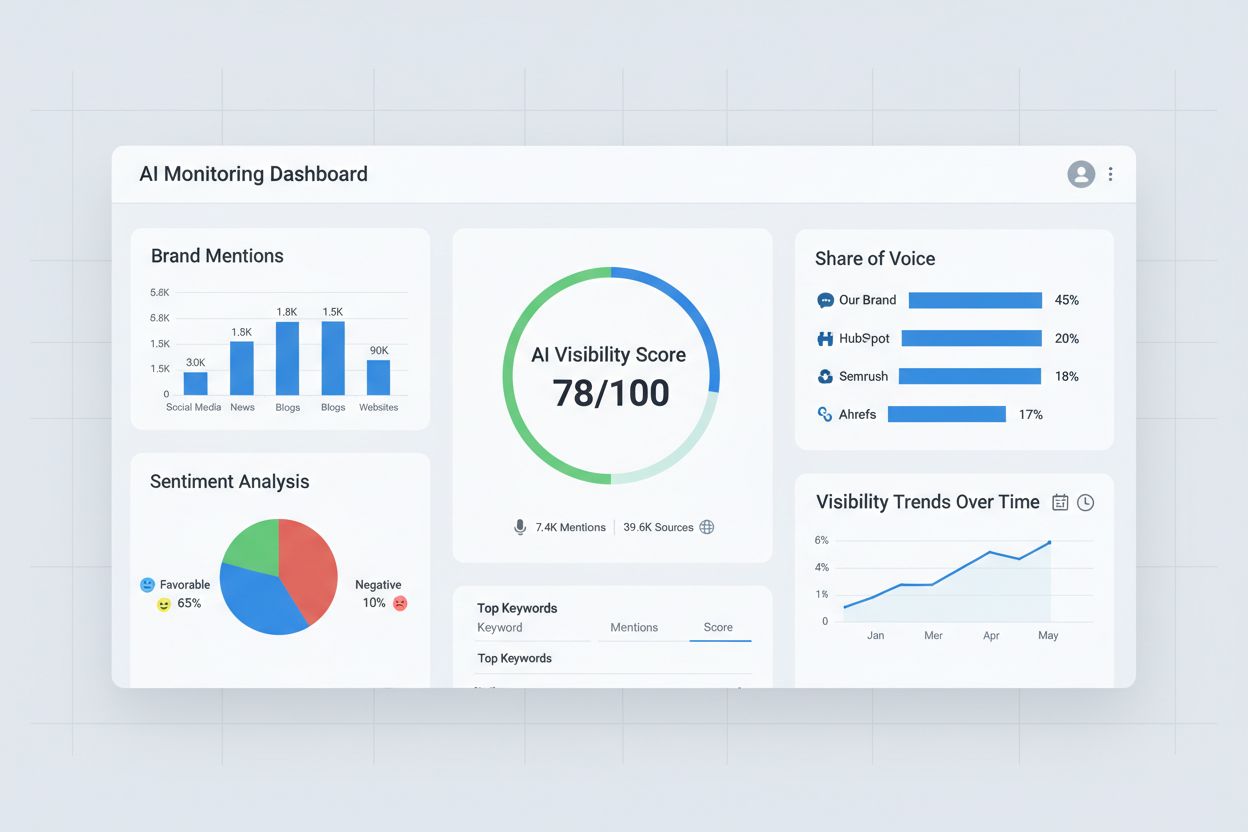The image size is (1248, 832).
Task: Click the Sentiment Analysis pie chart
Action: (278, 577)
